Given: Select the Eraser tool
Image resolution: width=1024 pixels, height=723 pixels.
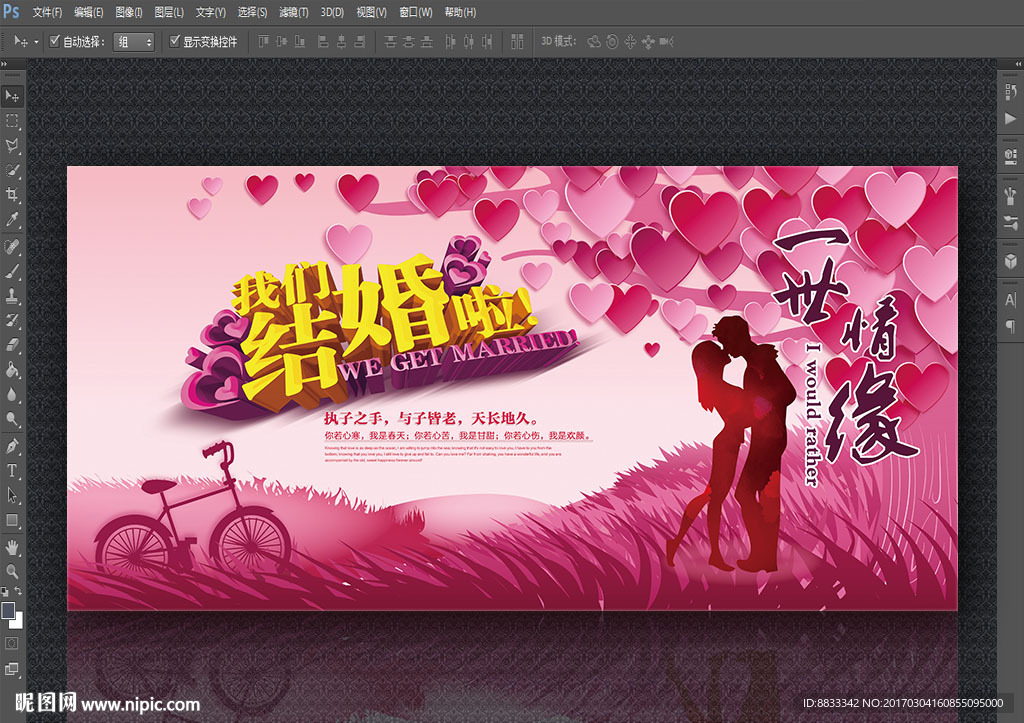Looking at the screenshot, I should pos(12,345).
